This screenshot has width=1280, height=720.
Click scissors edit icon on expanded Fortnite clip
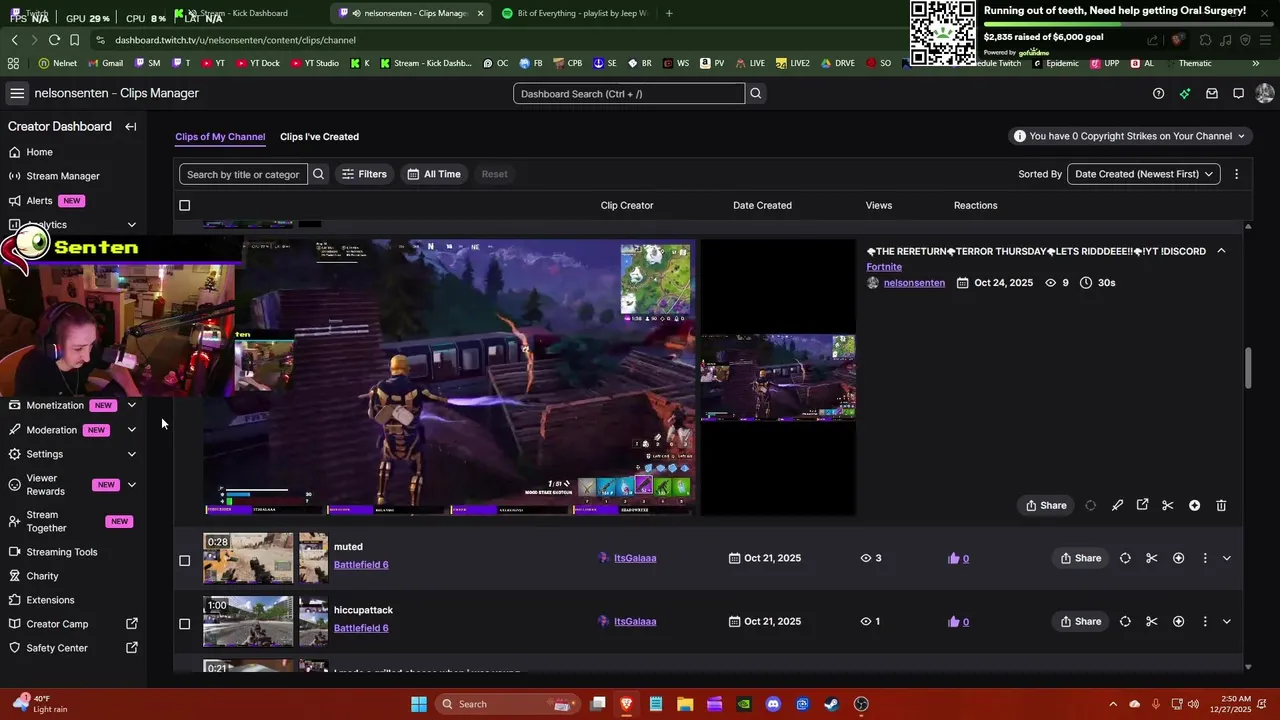pos(1167,505)
